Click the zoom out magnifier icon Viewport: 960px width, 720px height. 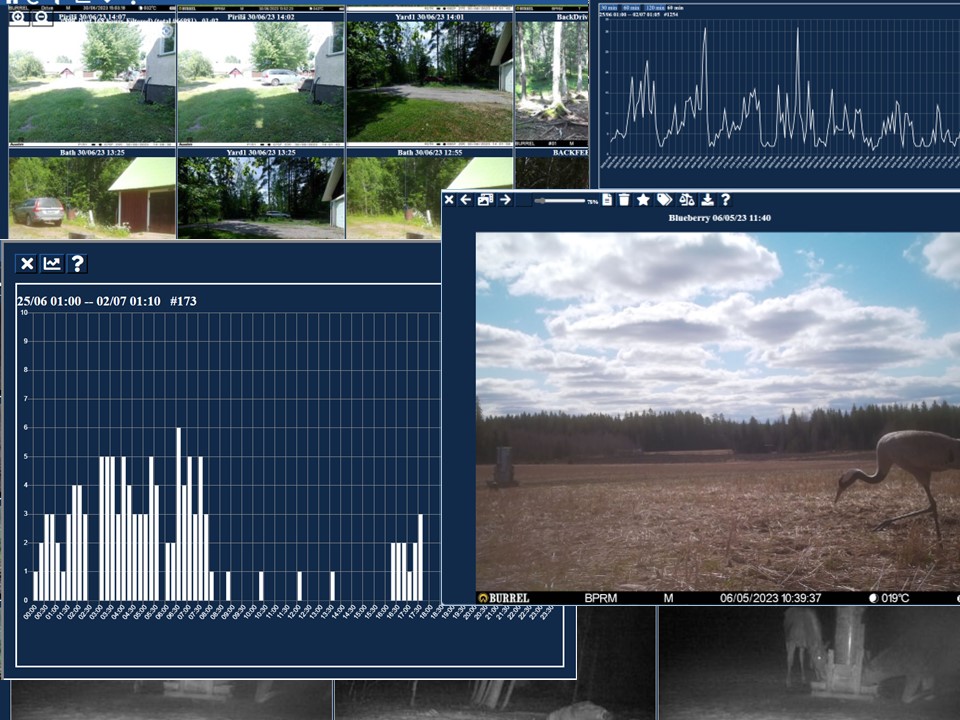pos(41,18)
